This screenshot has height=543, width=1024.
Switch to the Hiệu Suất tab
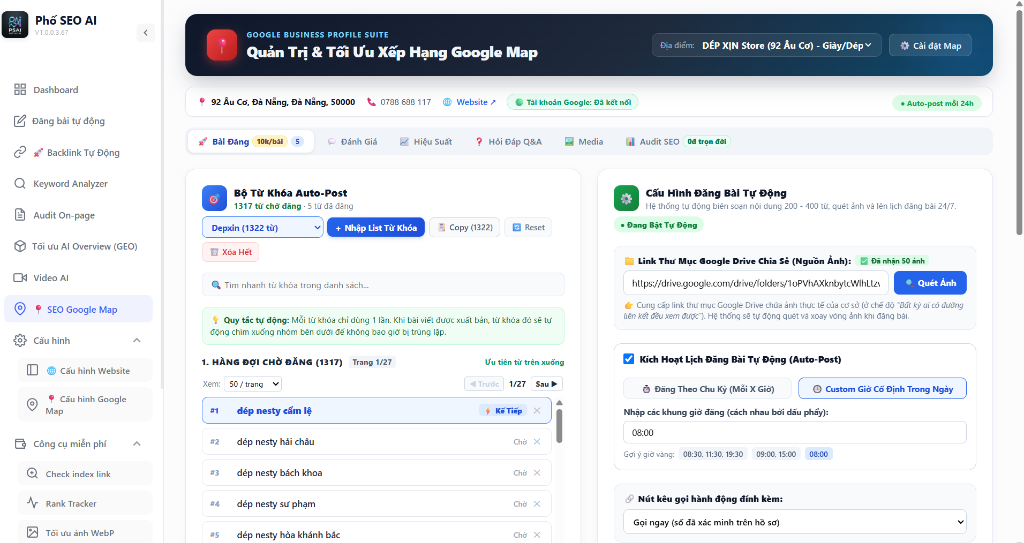pyautogui.click(x=426, y=141)
